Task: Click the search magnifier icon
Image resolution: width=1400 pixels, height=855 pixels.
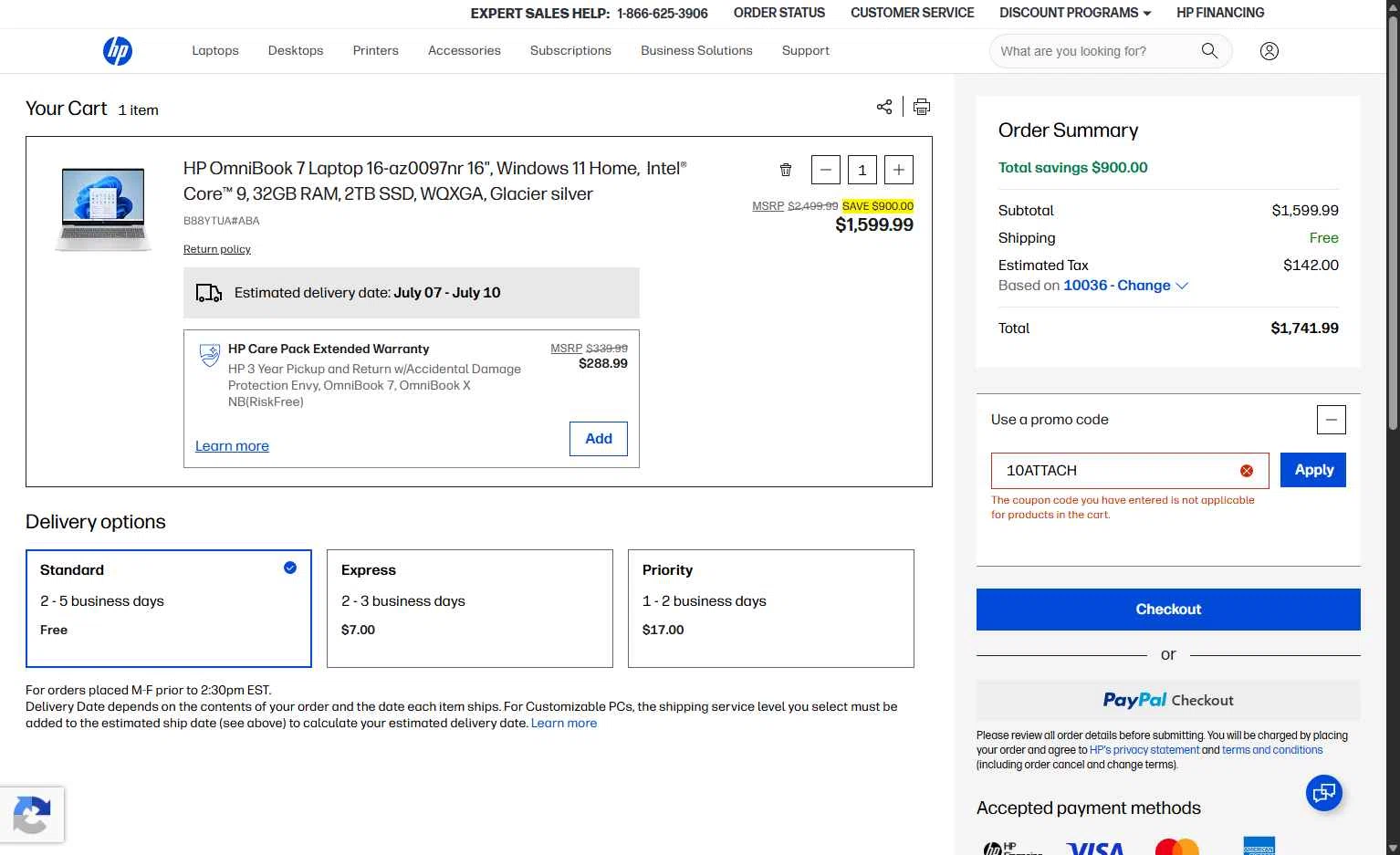Action: 1209,51
